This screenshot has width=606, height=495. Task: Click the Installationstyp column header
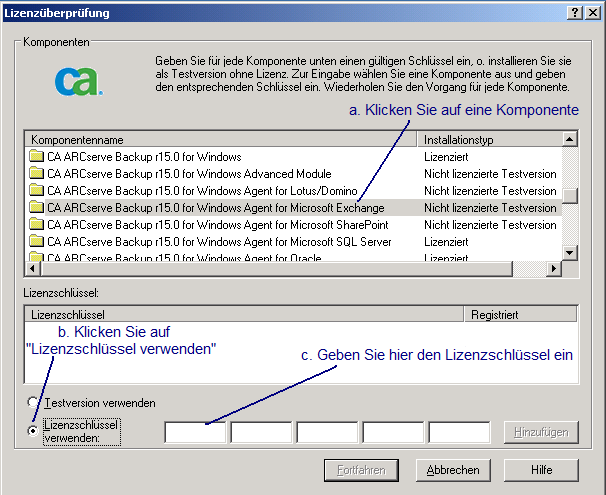point(489,139)
